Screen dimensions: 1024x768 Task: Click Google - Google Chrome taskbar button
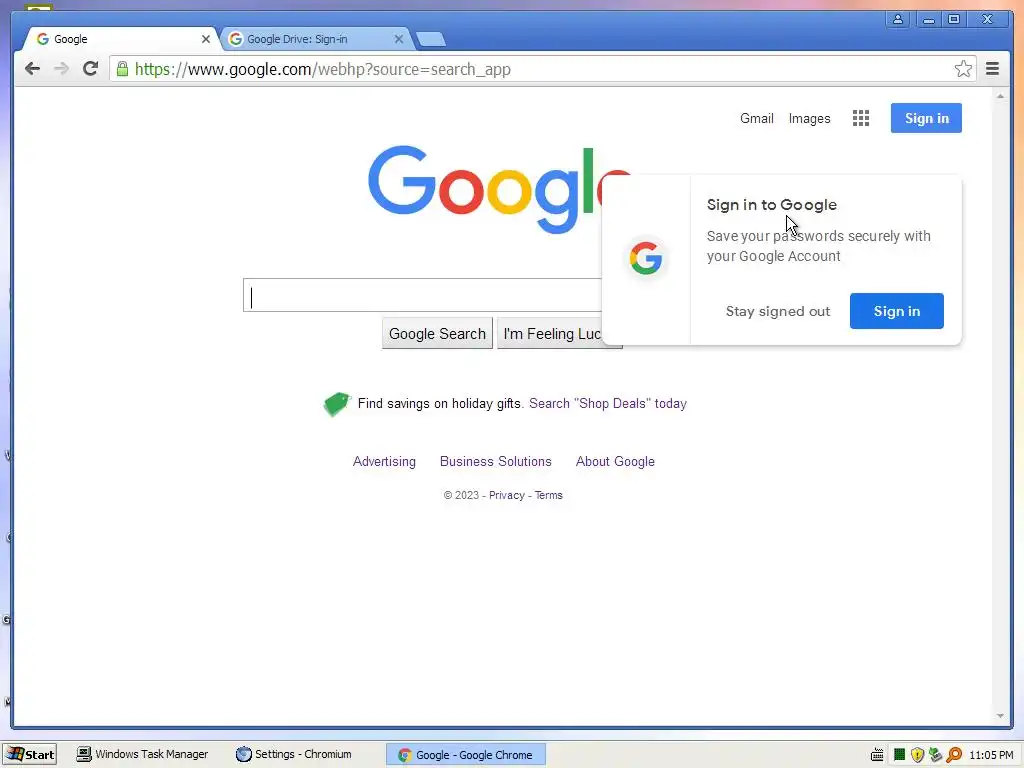(466, 754)
